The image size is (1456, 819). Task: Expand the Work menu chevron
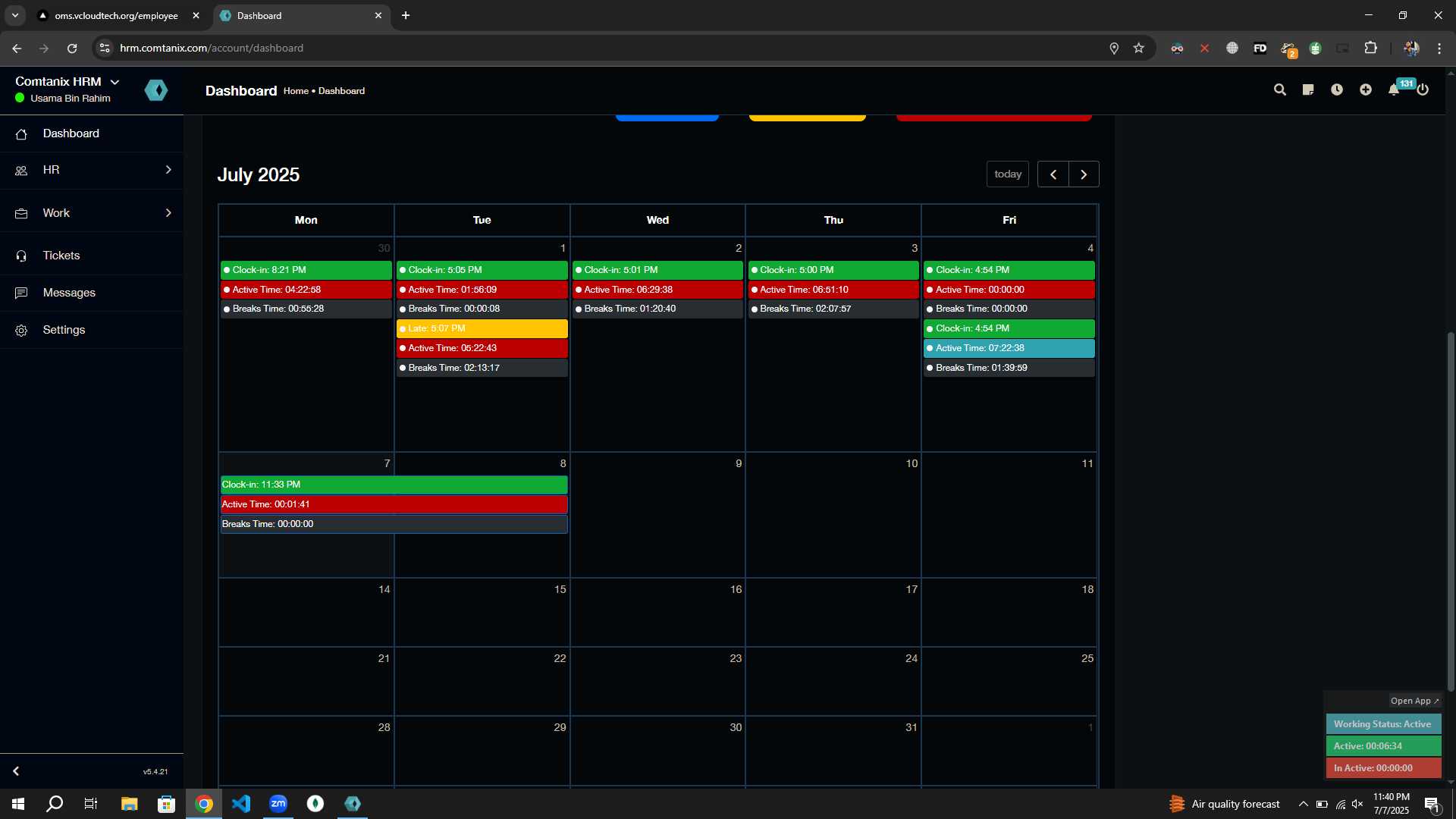[x=168, y=213]
